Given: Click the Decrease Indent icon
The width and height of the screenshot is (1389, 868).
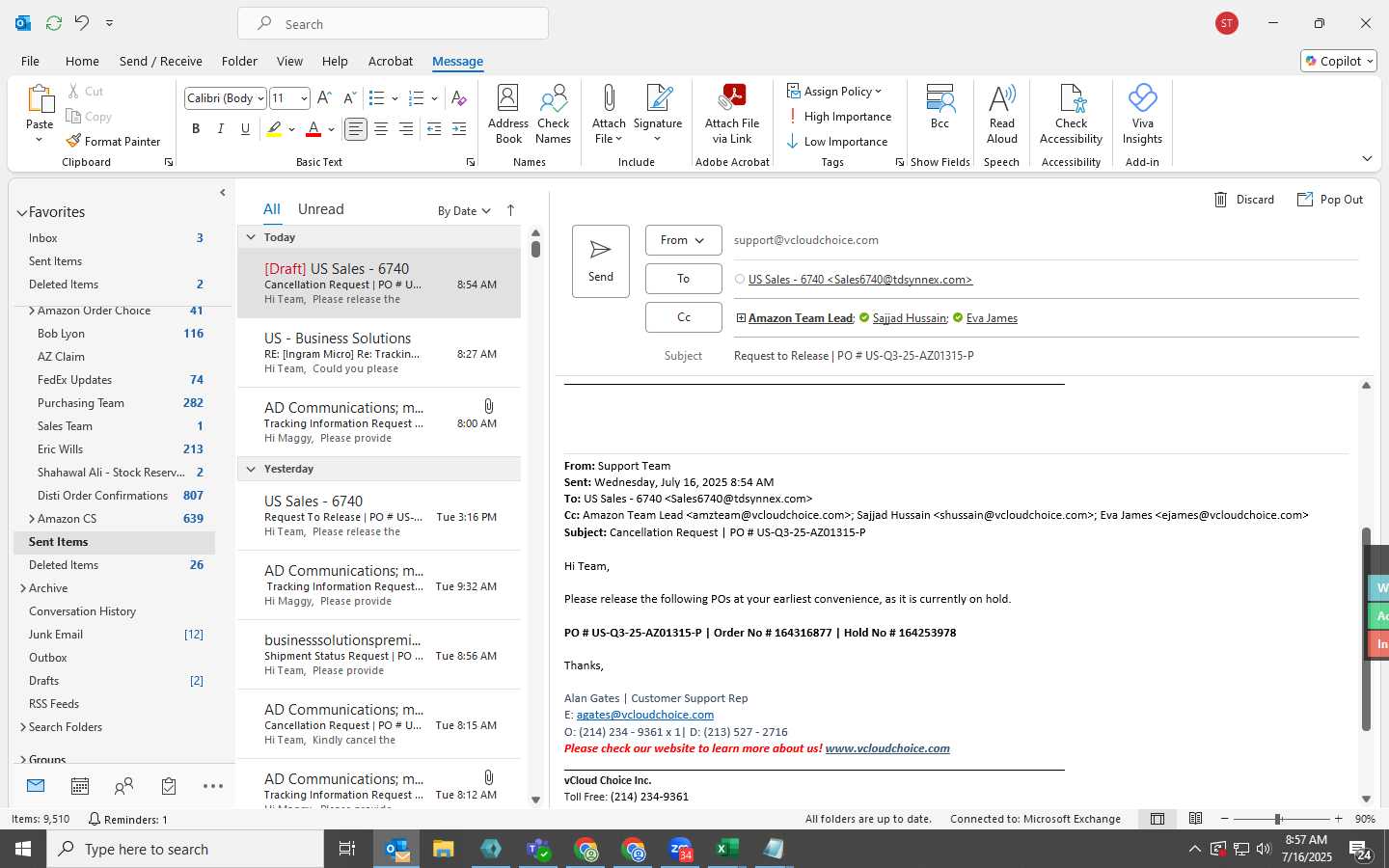Looking at the screenshot, I should pos(434,128).
